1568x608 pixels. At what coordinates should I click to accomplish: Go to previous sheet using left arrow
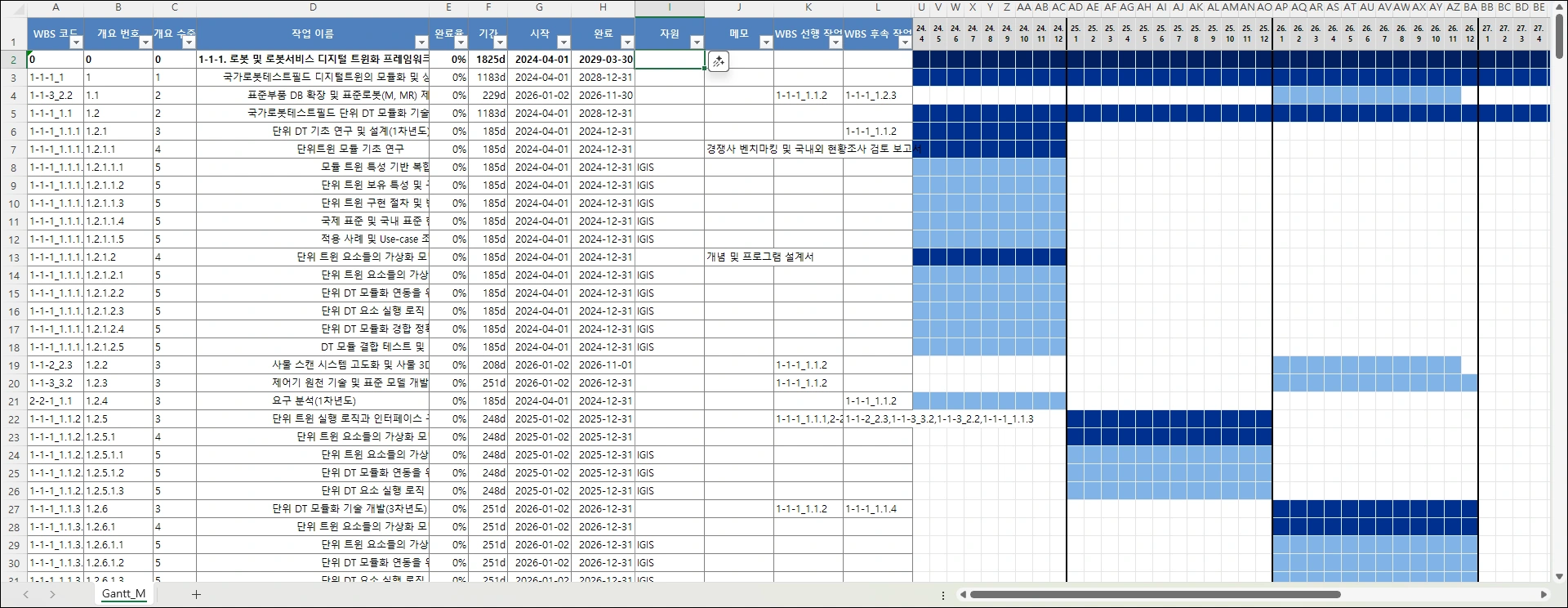[26, 594]
